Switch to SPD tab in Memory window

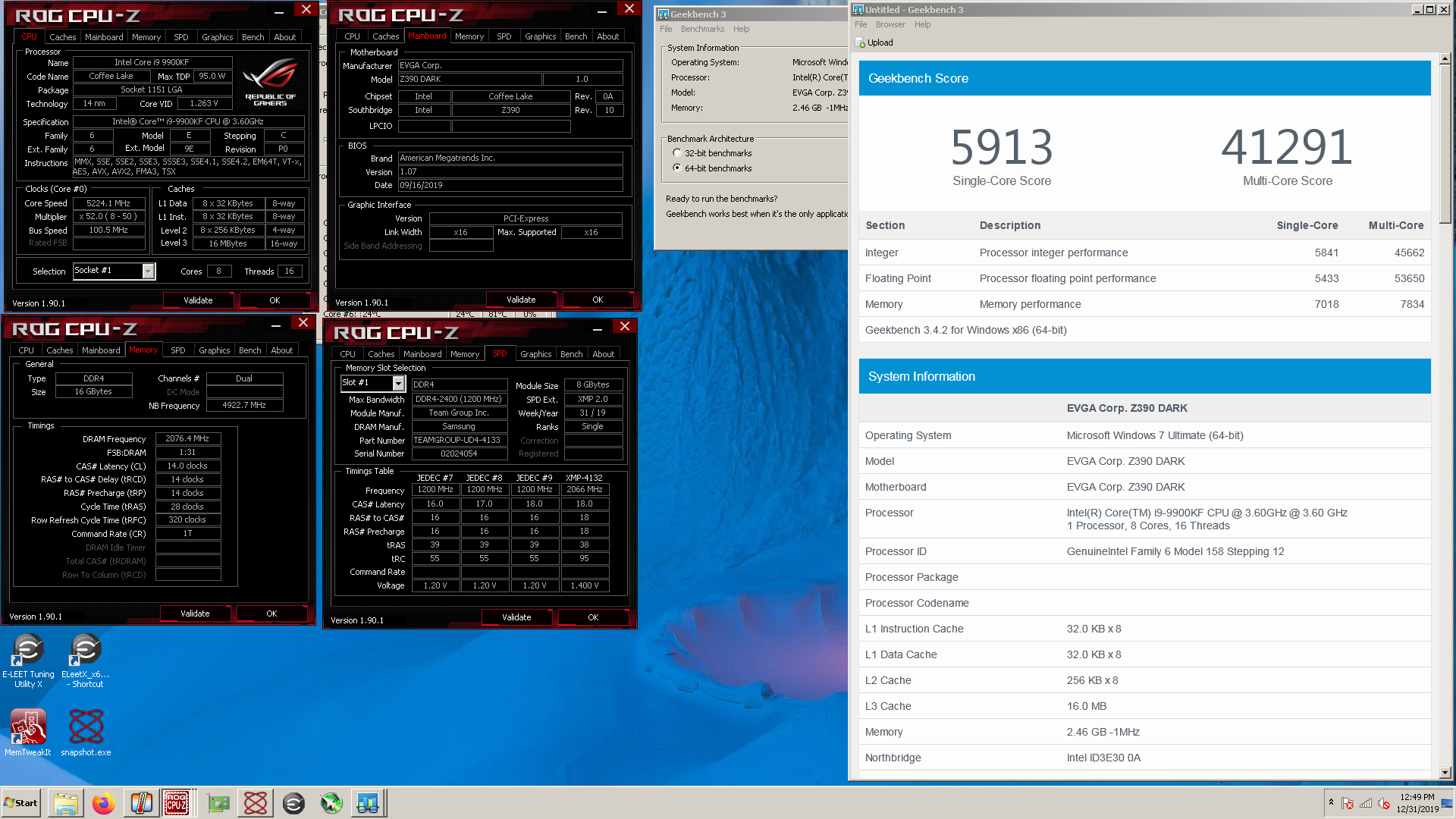pyautogui.click(x=178, y=350)
